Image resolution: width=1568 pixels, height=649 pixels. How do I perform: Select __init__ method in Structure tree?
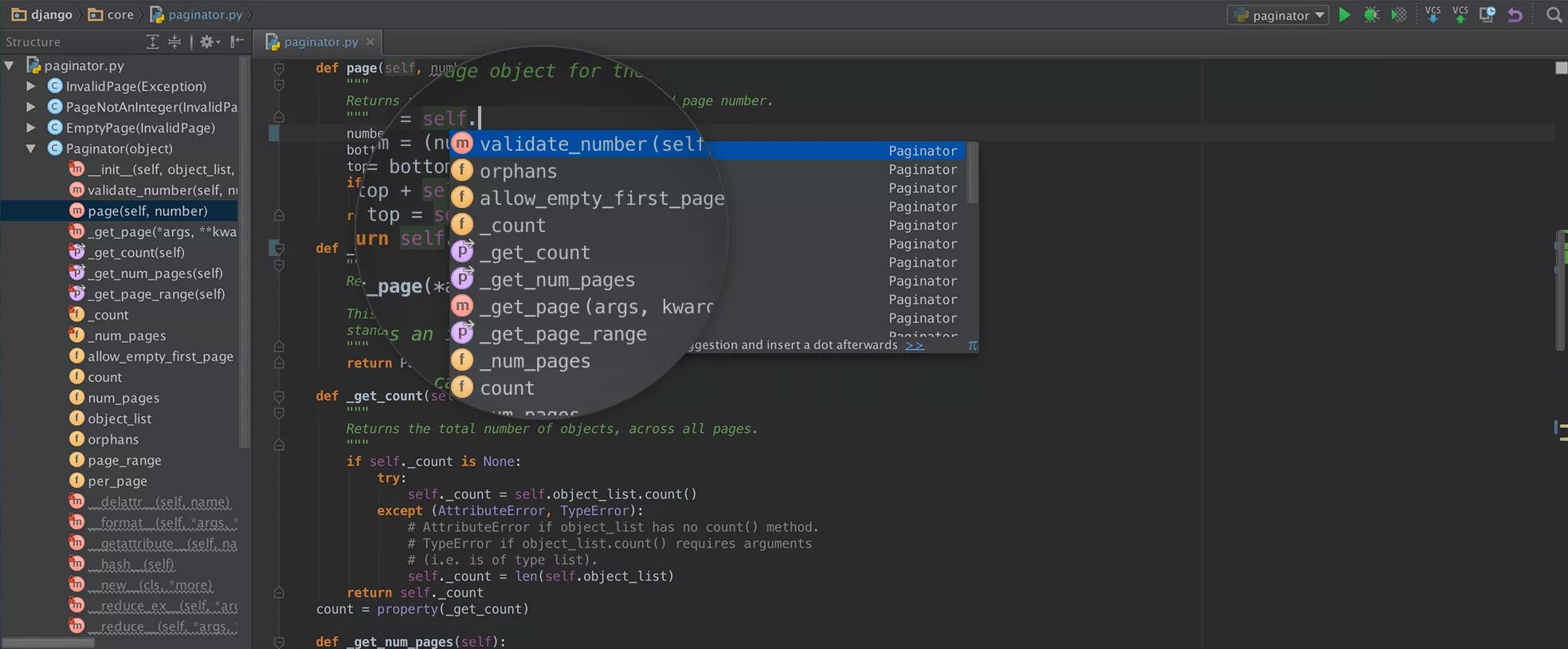[151, 169]
